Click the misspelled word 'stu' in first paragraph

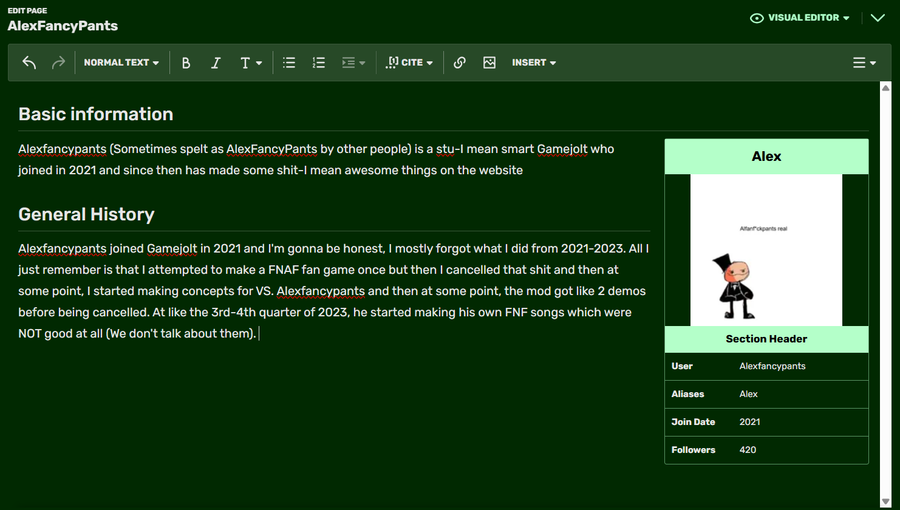pos(445,149)
